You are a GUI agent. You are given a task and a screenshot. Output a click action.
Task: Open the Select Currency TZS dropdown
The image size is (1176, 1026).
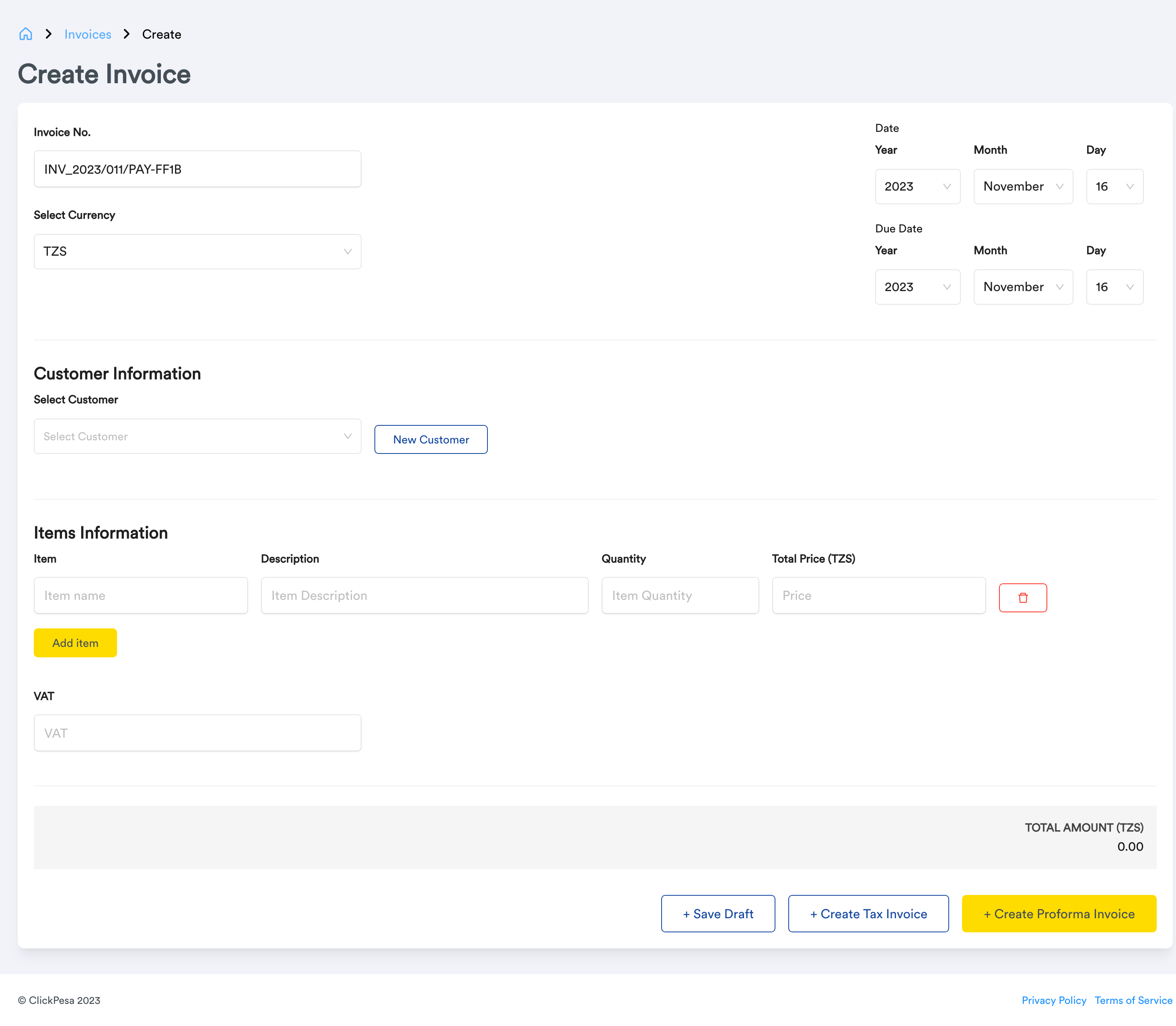point(197,251)
